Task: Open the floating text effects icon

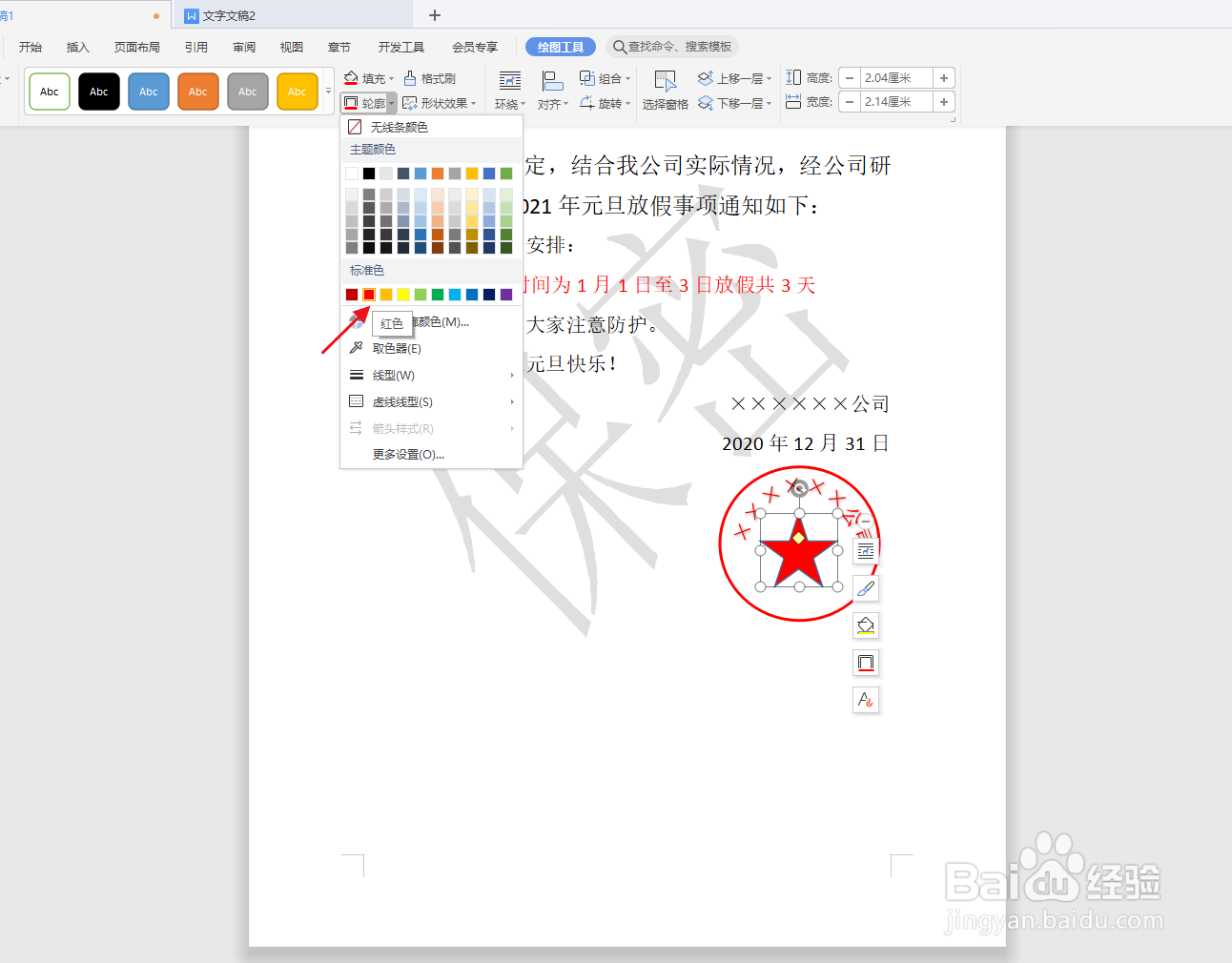Action: (865, 700)
